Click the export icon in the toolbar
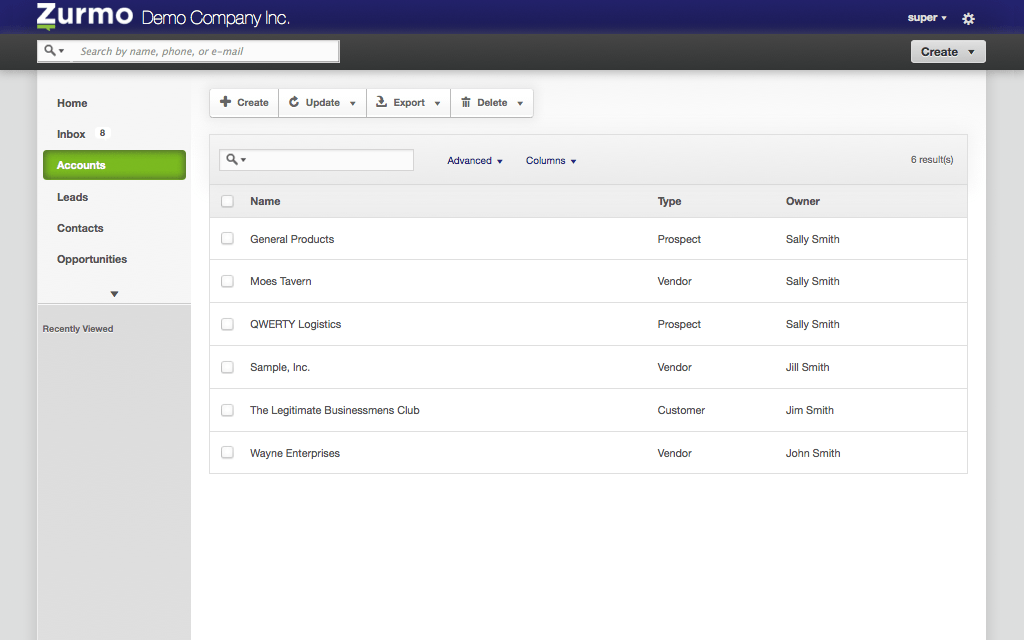1024x640 pixels. (x=381, y=102)
